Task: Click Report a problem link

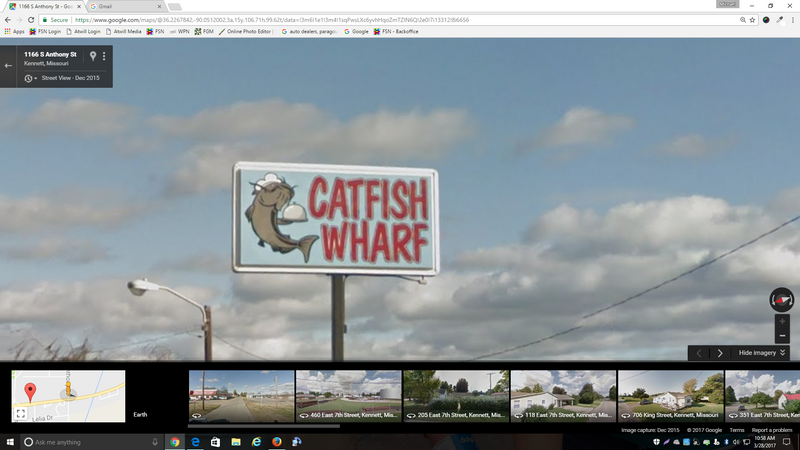Action: tap(772, 430)
